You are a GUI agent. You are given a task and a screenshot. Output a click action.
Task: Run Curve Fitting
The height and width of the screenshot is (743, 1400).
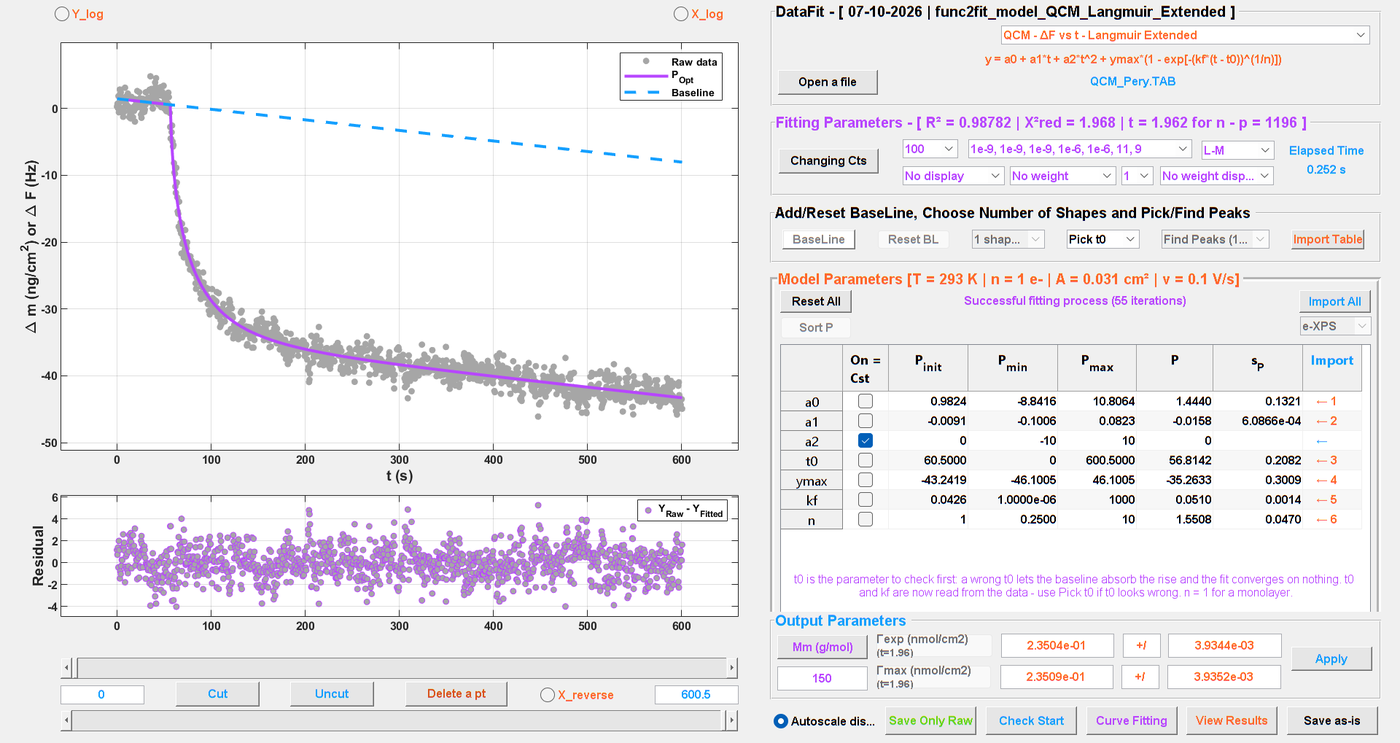[1131, 720]
